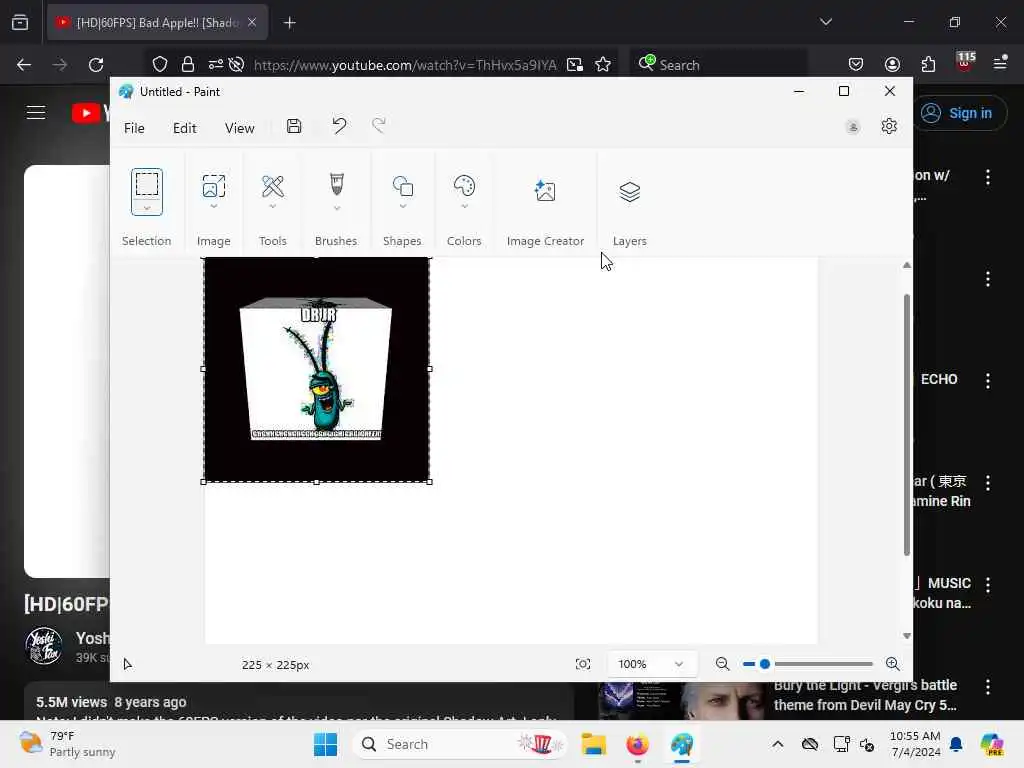Click the Firefox Search box
Viewport: 1024px width, 768px height.
click(718, 65)
